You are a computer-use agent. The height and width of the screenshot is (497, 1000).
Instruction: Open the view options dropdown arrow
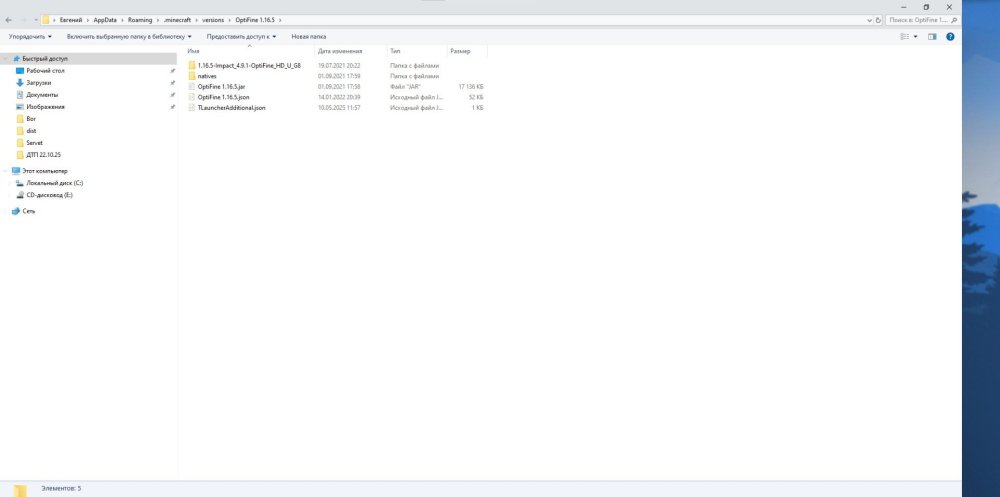(x=916, y=37)
